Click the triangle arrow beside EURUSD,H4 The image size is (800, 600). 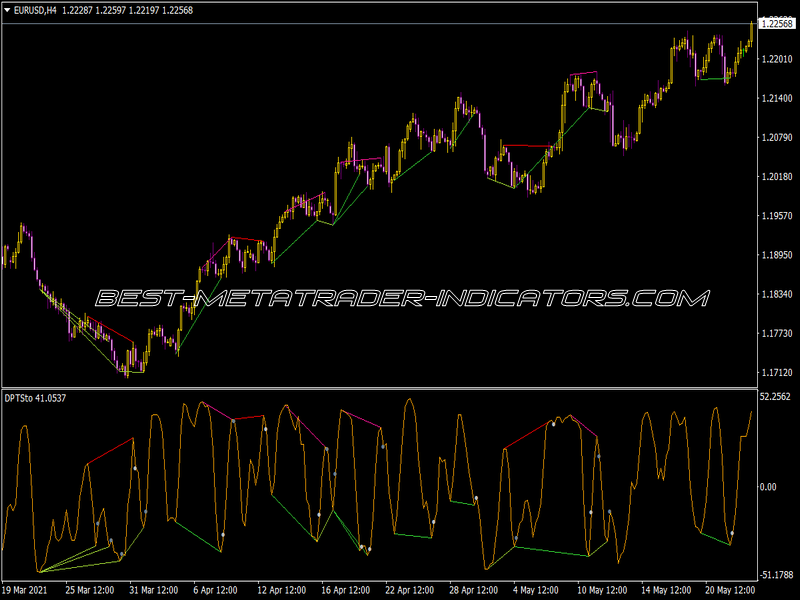(7, 10)
